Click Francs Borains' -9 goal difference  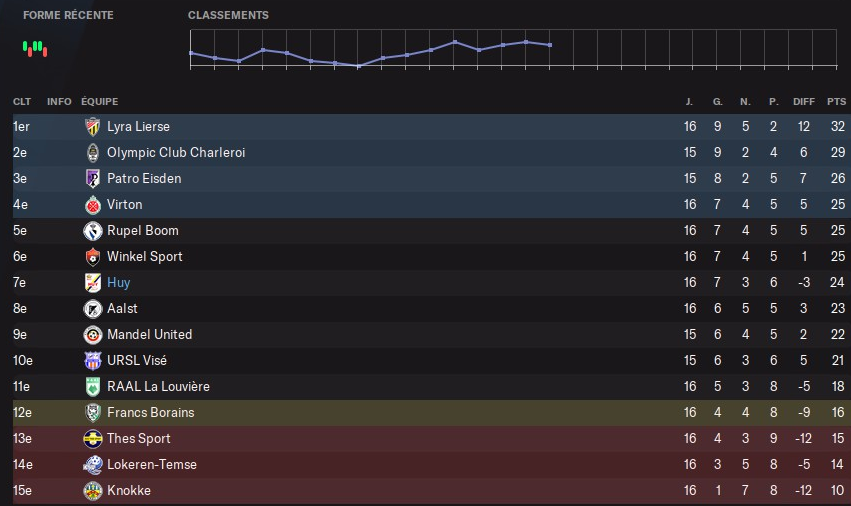(x=804, y=413)
